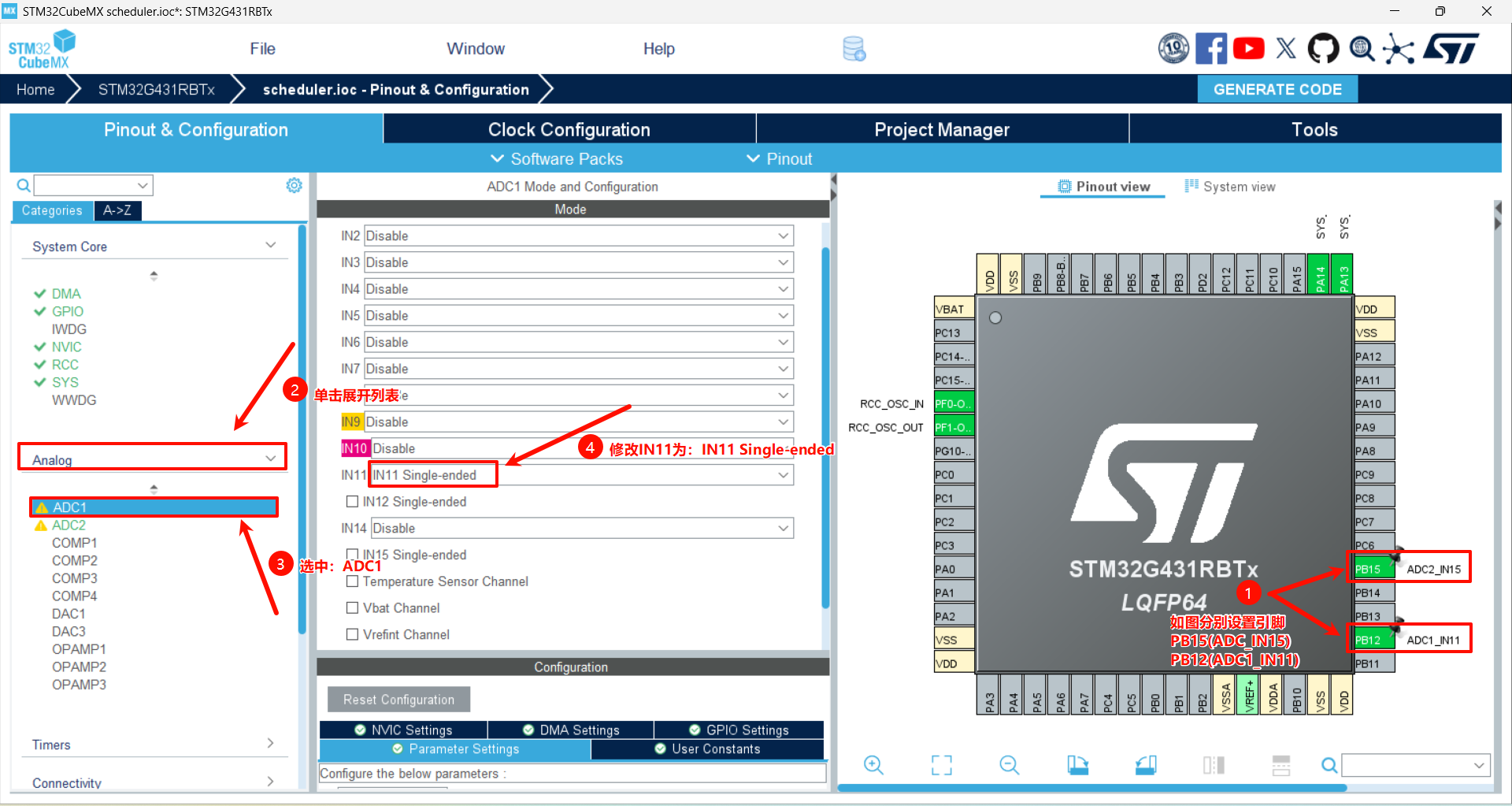Screen dimensions: 1512x806
Task: Open the IN11 Single-ended dropdown
Action: (581, 475)
